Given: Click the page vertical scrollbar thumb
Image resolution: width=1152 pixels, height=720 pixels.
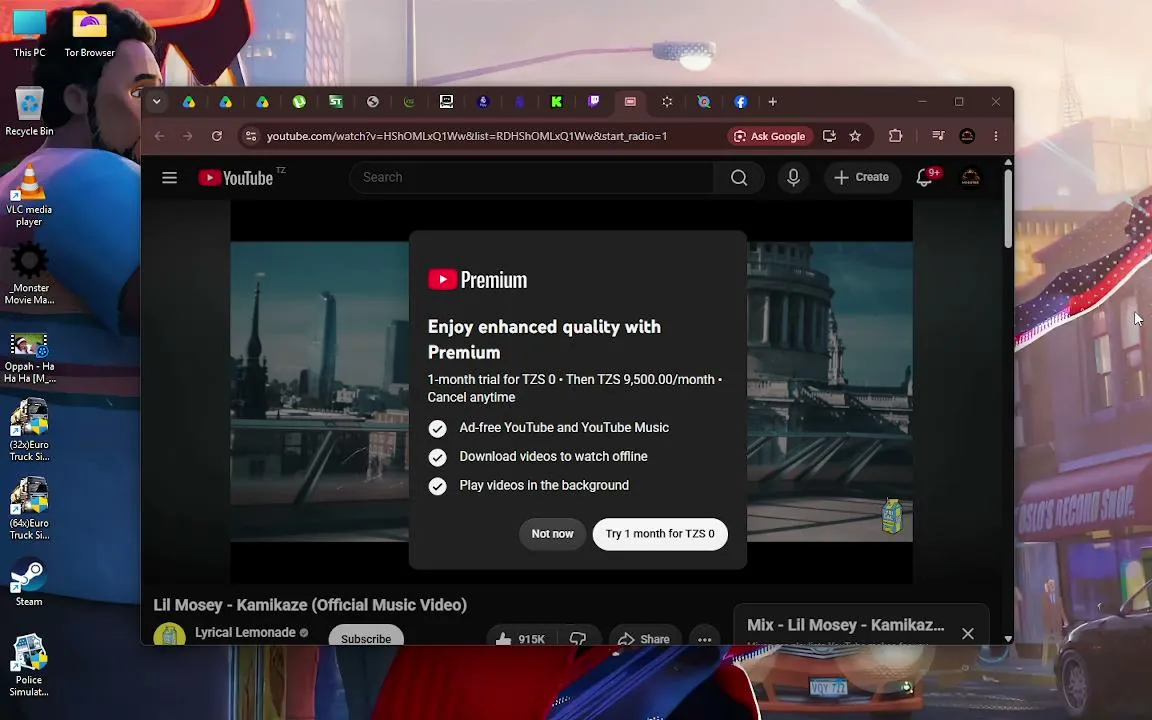Looking at the screenshot, I should point(1008,208).
